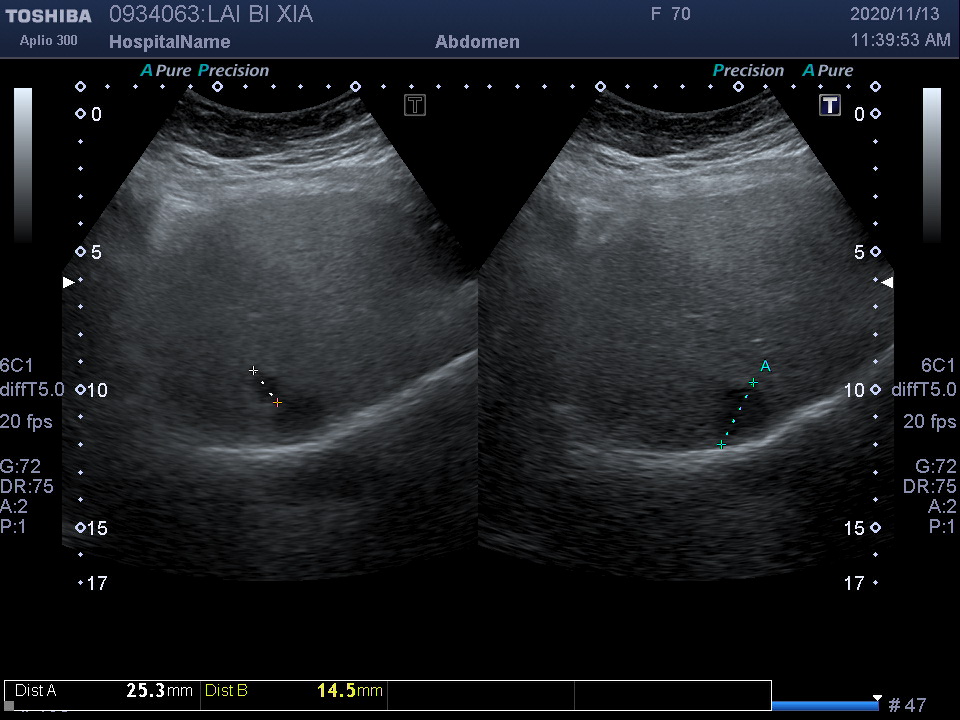Viewport: 960px width, 720px height.
Task: Click the F 70 patient info
Action: click(x=670, y=14)
